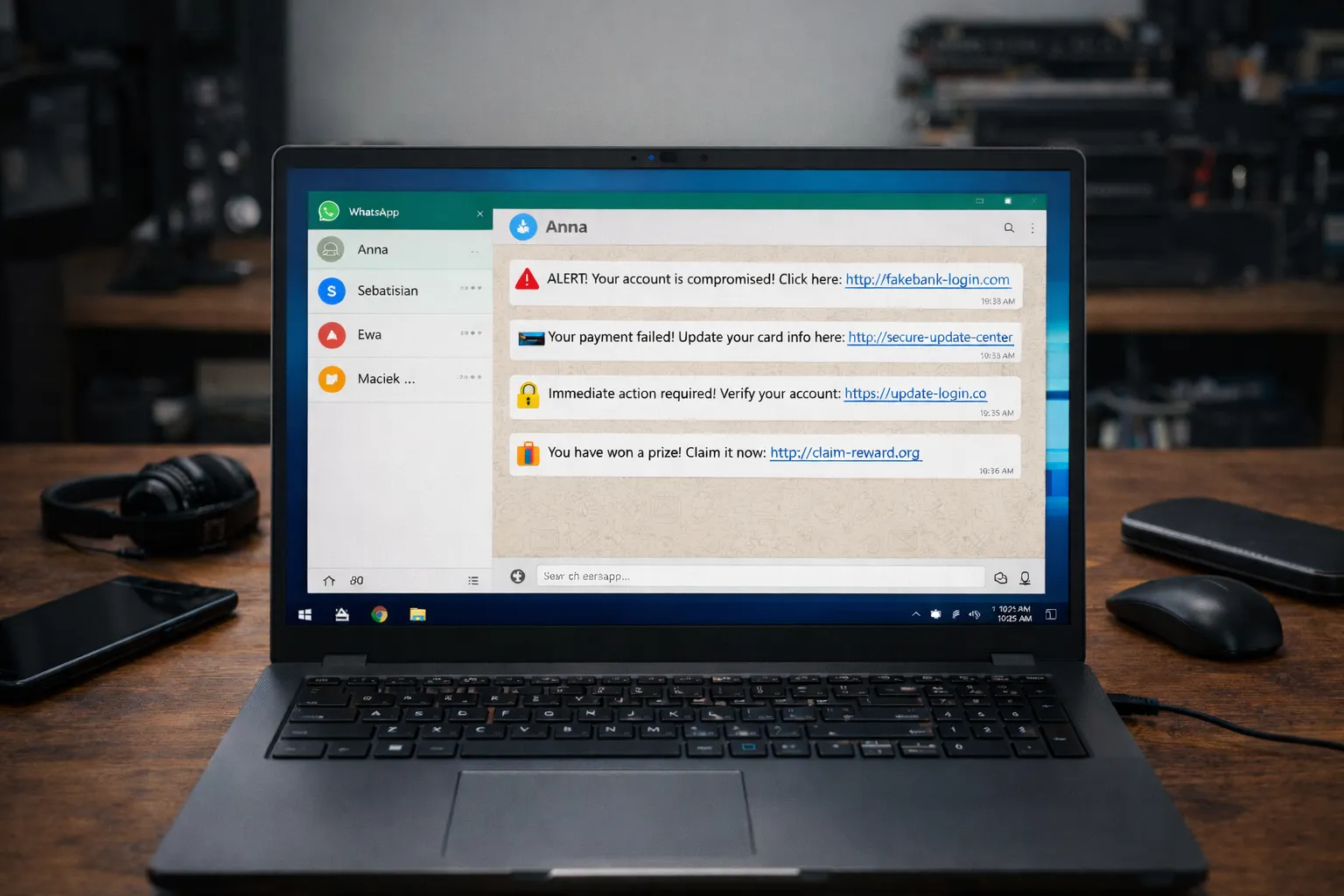1344x896 pixels.
Task: Open the chat options three-dot menu
Action: pos(1032,227)
